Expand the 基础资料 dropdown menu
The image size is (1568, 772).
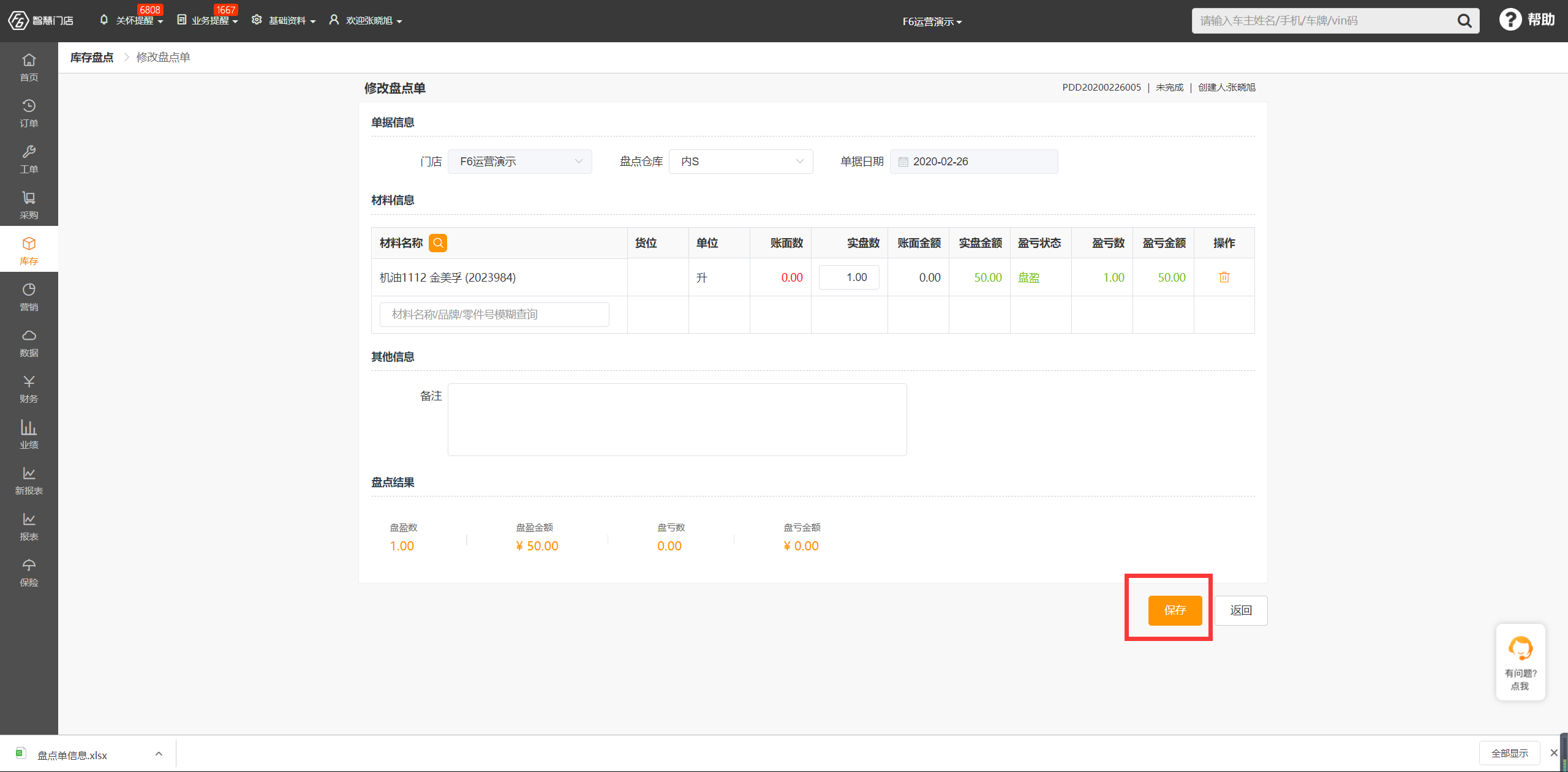click(x=284, y=21)
